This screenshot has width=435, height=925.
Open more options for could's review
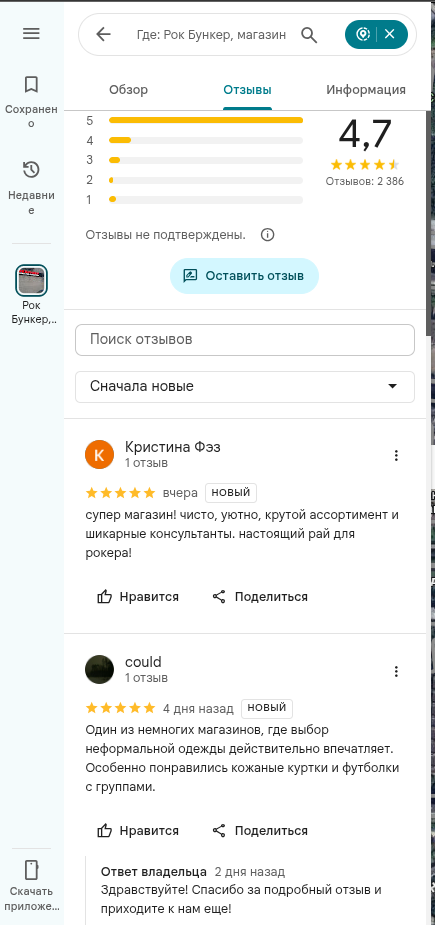396,671
